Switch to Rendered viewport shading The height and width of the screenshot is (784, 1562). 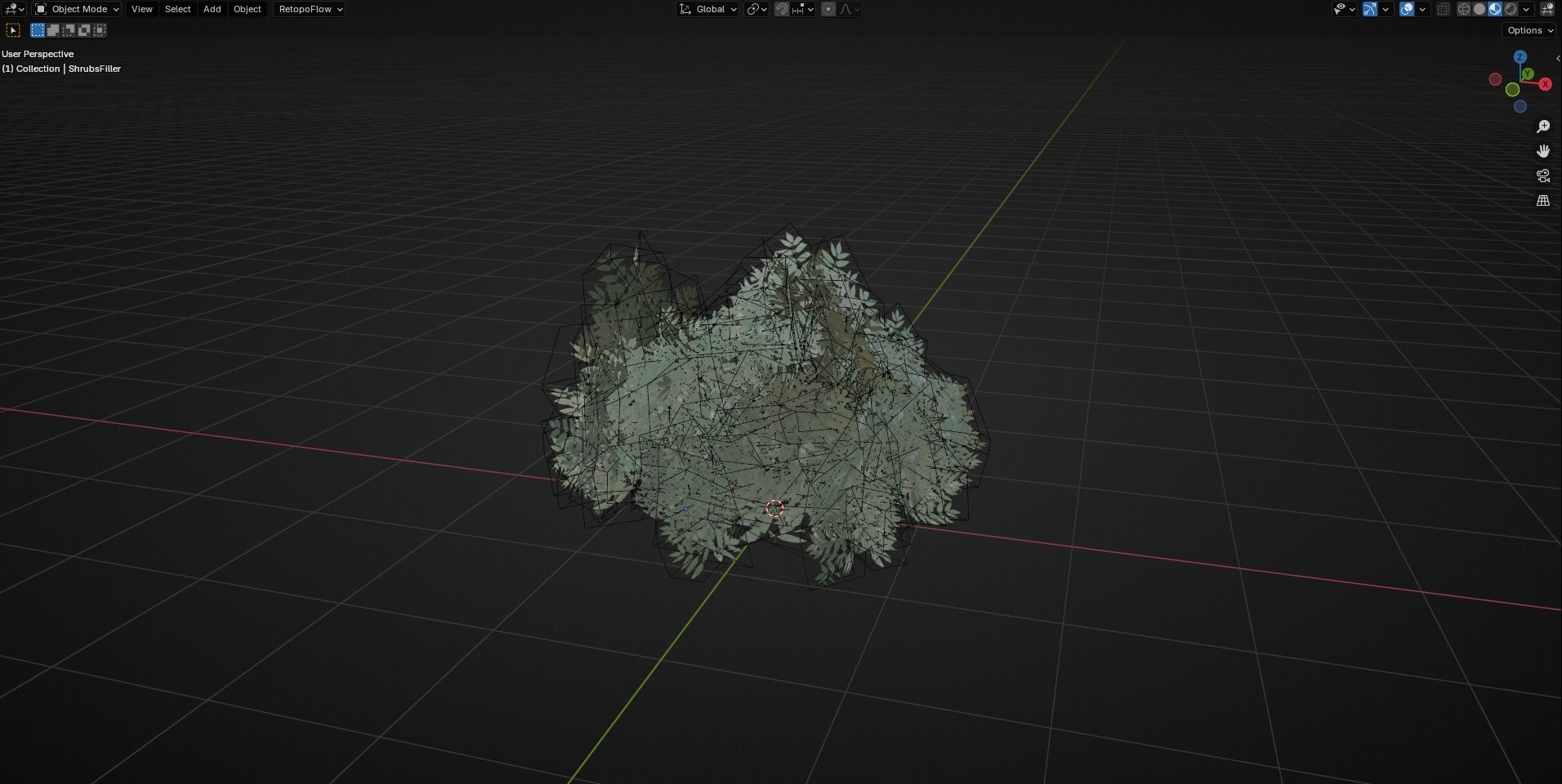click(x=1512, y=9)
